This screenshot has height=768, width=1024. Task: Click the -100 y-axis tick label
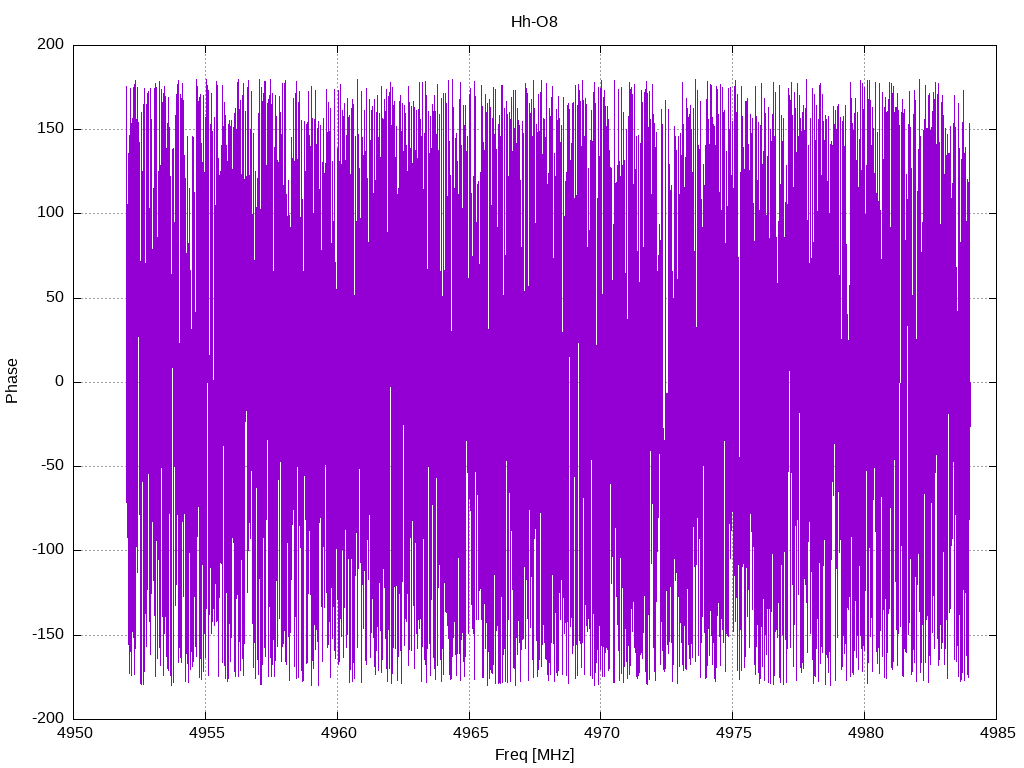click(x=48, y=550)
